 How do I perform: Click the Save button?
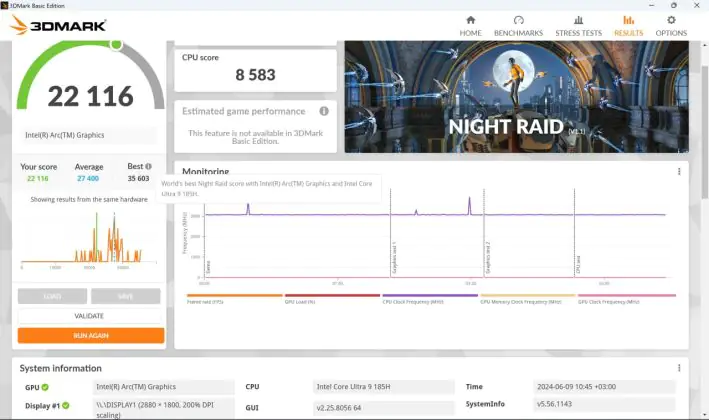(x=125, y=296)
